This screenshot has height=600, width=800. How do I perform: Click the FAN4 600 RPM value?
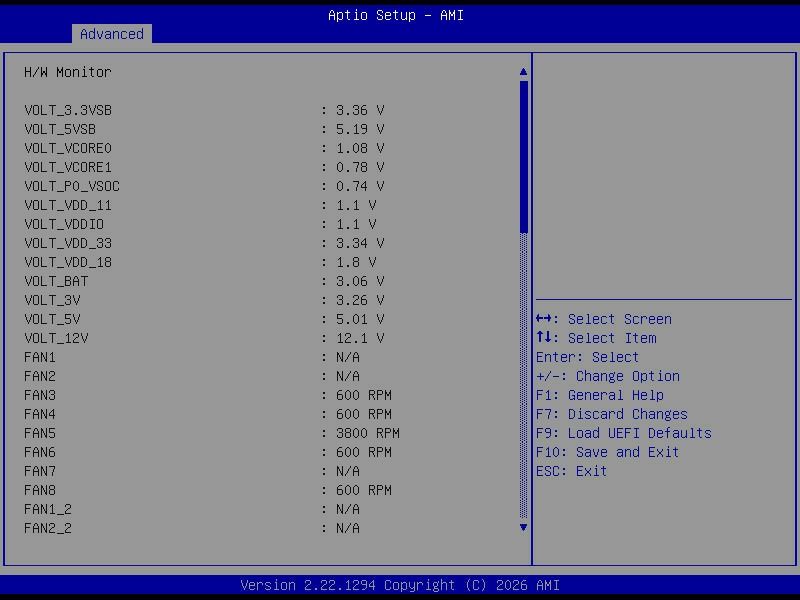pos(364,414)
